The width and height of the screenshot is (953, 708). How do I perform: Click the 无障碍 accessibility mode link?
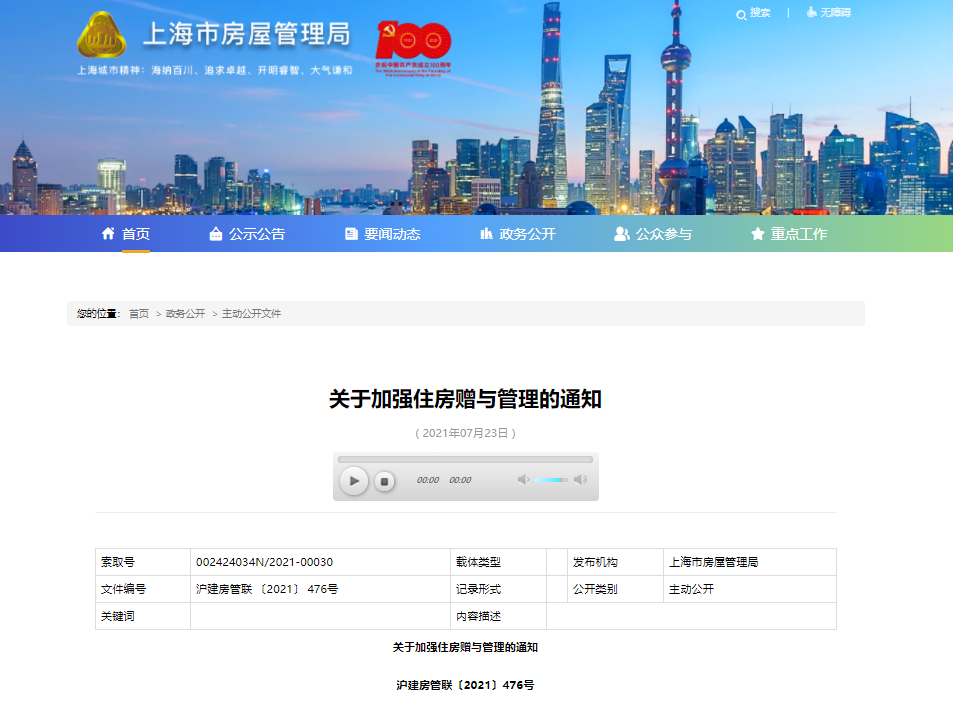(x=836, y=13)
